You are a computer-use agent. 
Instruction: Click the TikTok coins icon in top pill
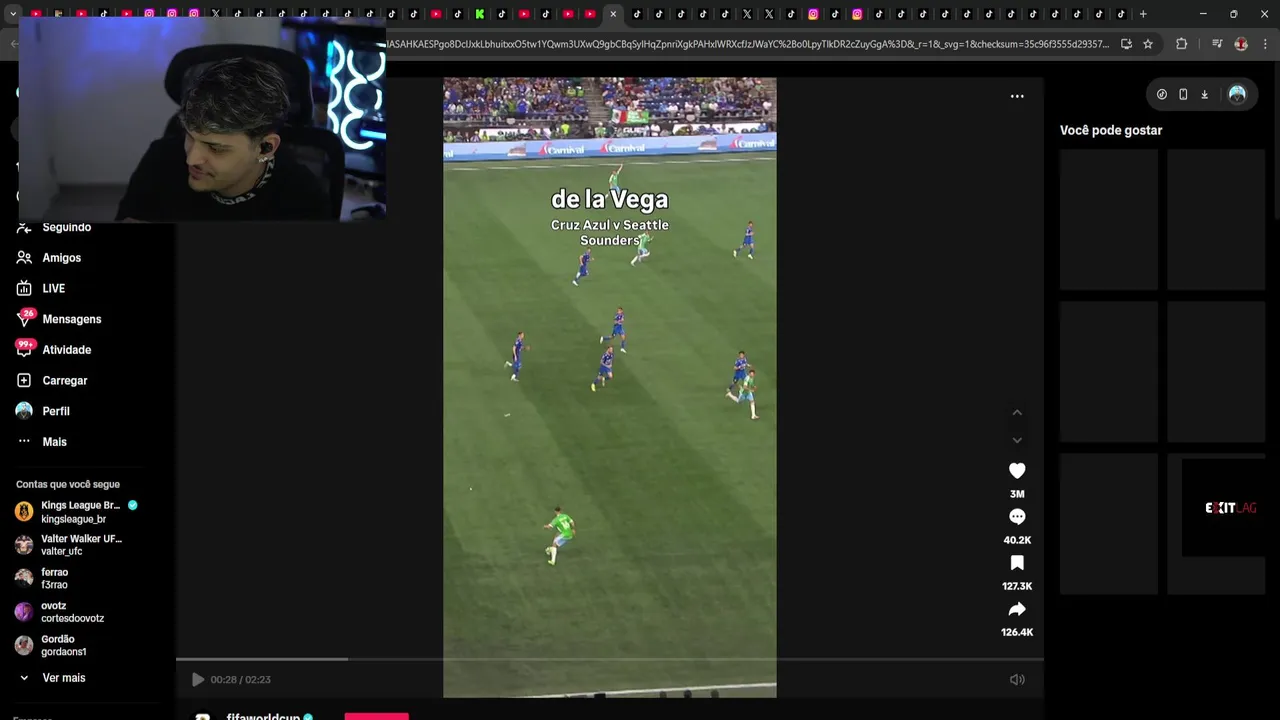[x=1162, y=94]
